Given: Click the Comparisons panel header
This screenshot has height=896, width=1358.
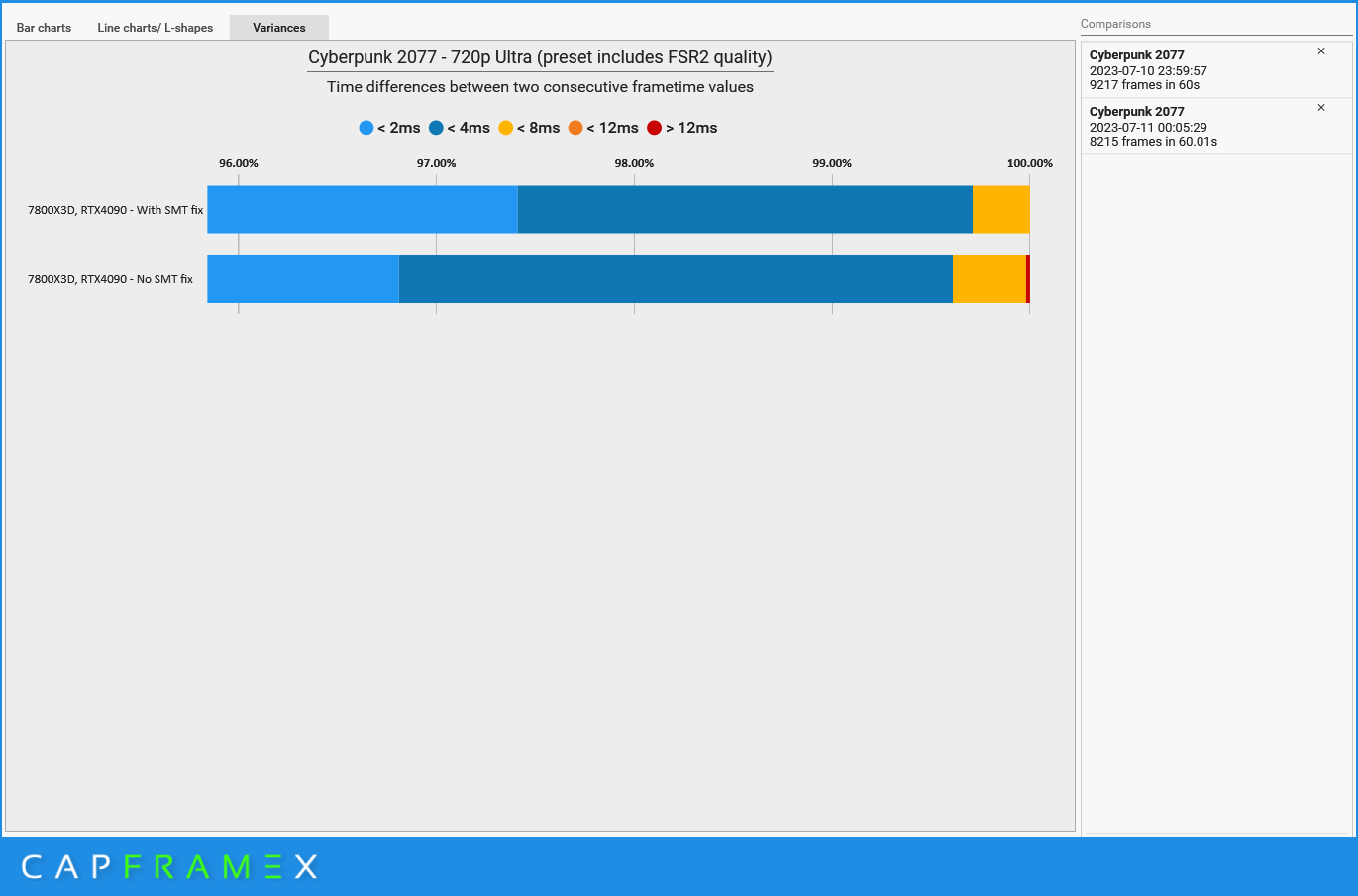Looking at the screenshot, I should [1115, 24].
